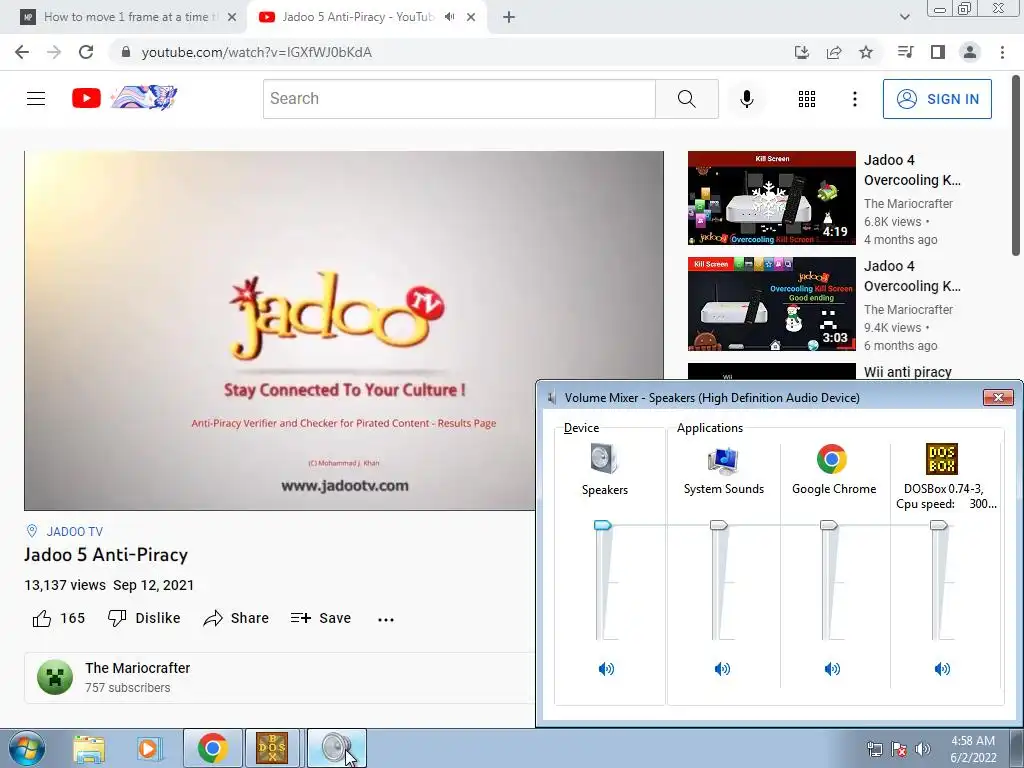The image size is (1024, 768).
Task: Open the Action Center flag tray icon
Action: pyautogui.click(x=899, y=749)
